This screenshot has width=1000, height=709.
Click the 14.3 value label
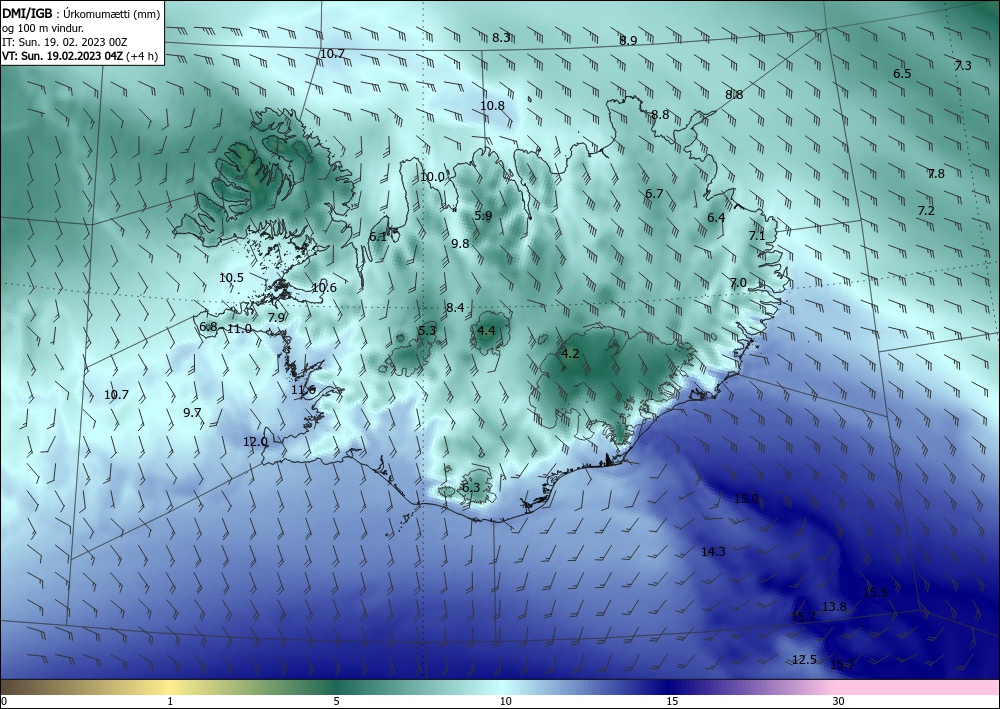(713, 552)
